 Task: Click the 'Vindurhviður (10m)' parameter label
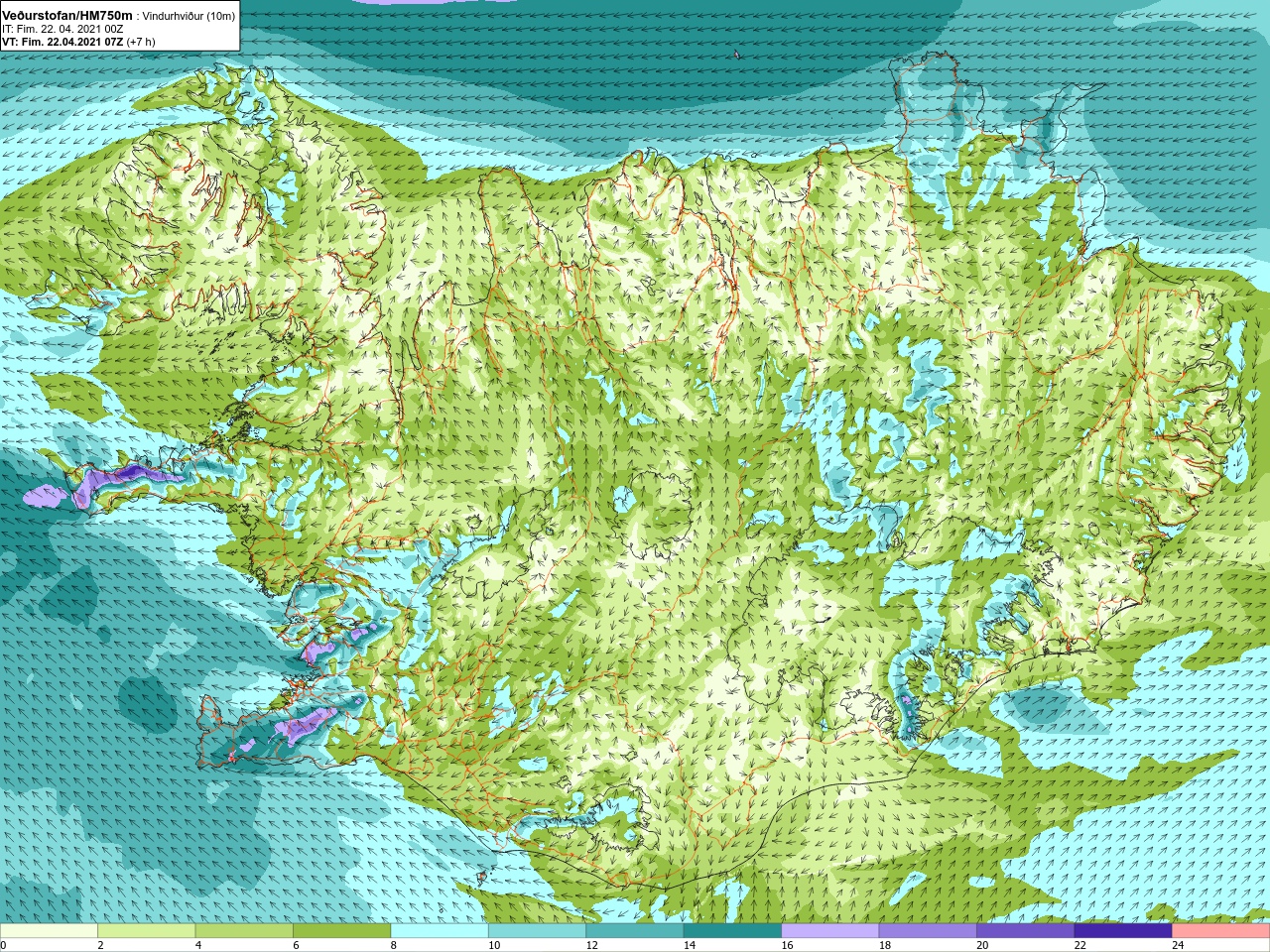point(190,17)
